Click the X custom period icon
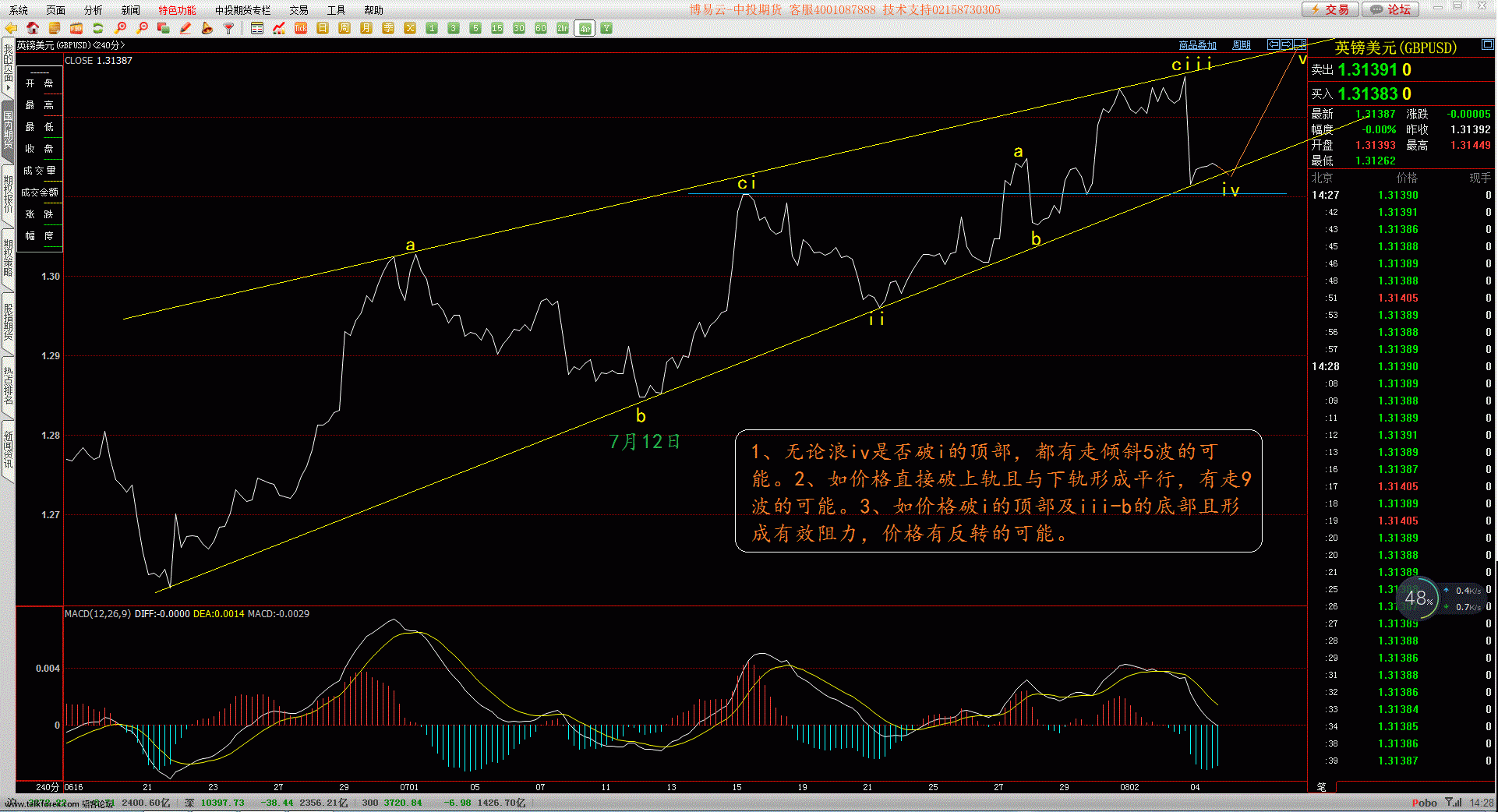The image size is (1498, 812). [410, 28]
